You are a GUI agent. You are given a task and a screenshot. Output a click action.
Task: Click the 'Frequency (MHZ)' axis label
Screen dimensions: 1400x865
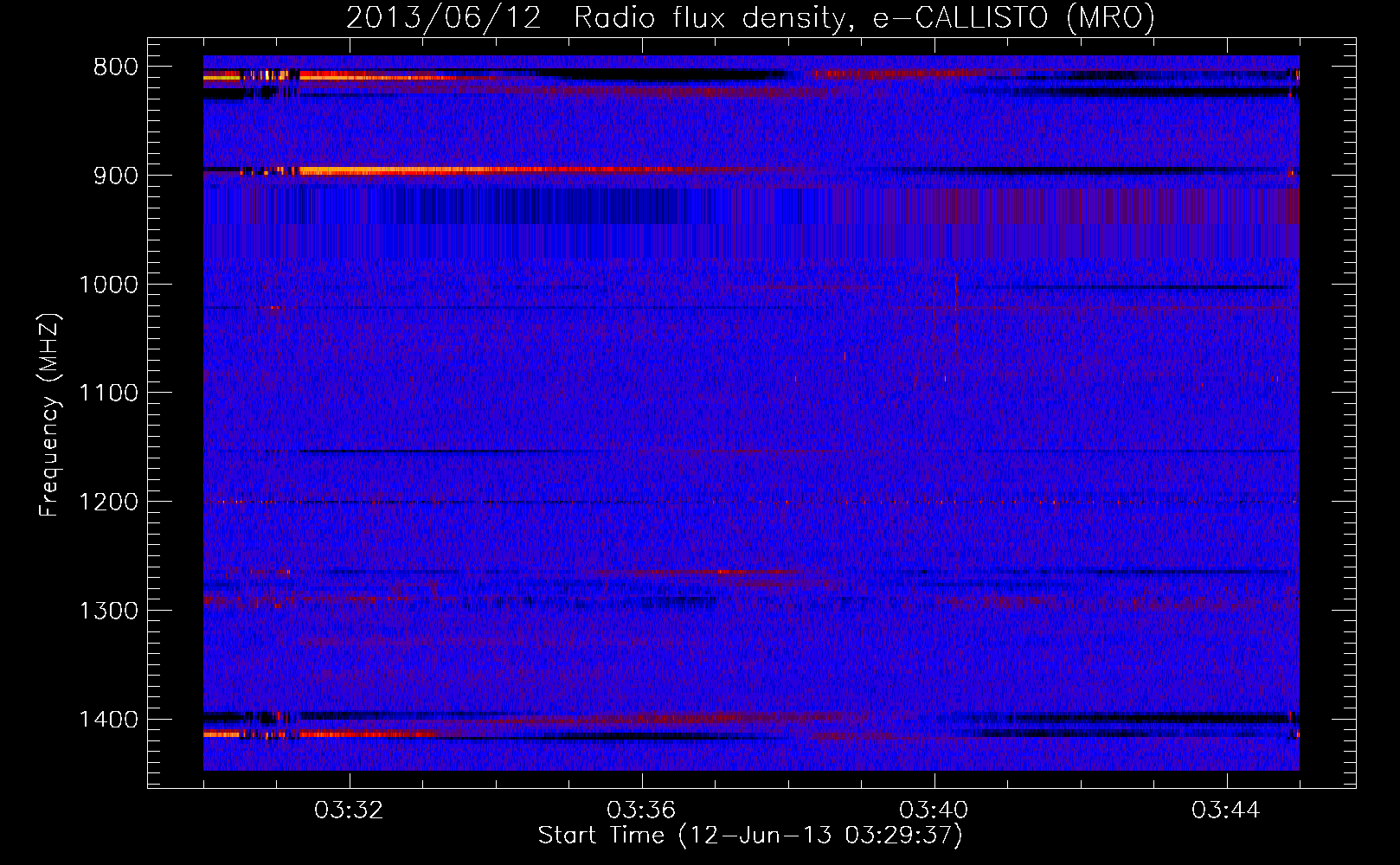[50, 415]
